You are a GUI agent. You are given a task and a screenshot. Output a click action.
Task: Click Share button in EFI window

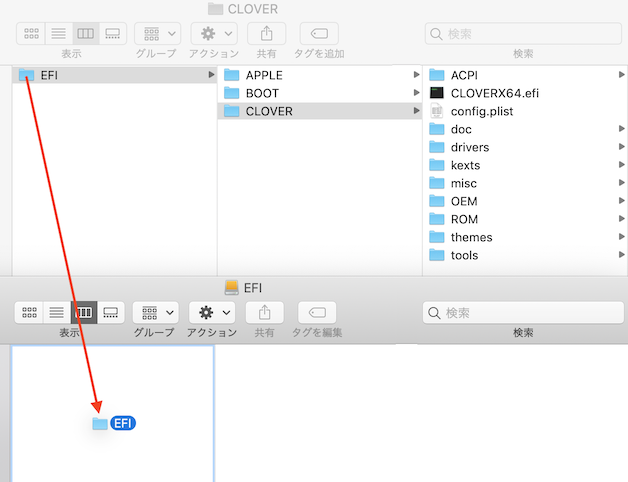265,313
